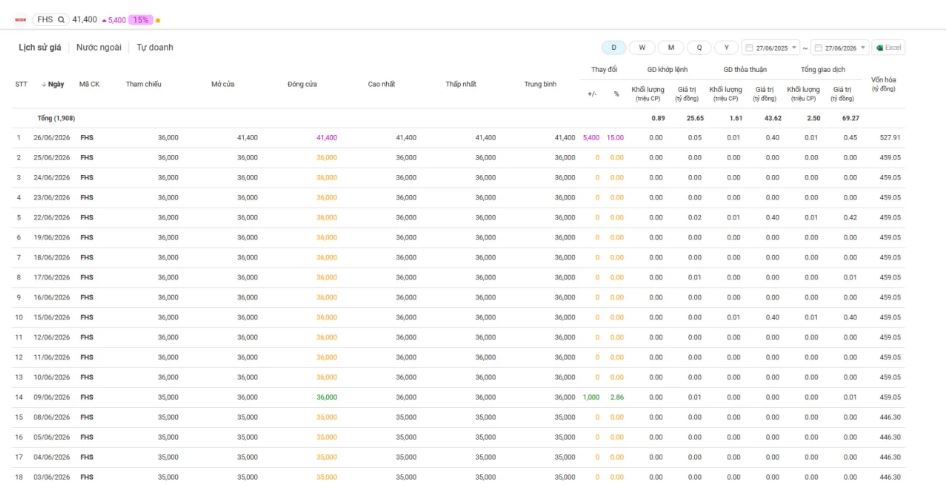This screenshot has height=487, width=947.
Task: Open the start date dropdown arrow 27/06/2025
Action: coord(794,48)
